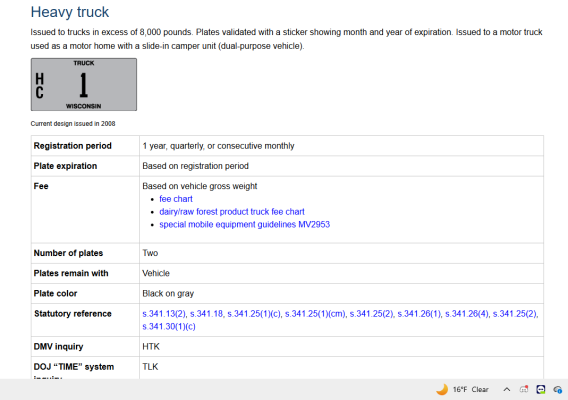Open special mobile equipment guidelines MV2953 link
The image size is (568, 400).
(245, 224)
